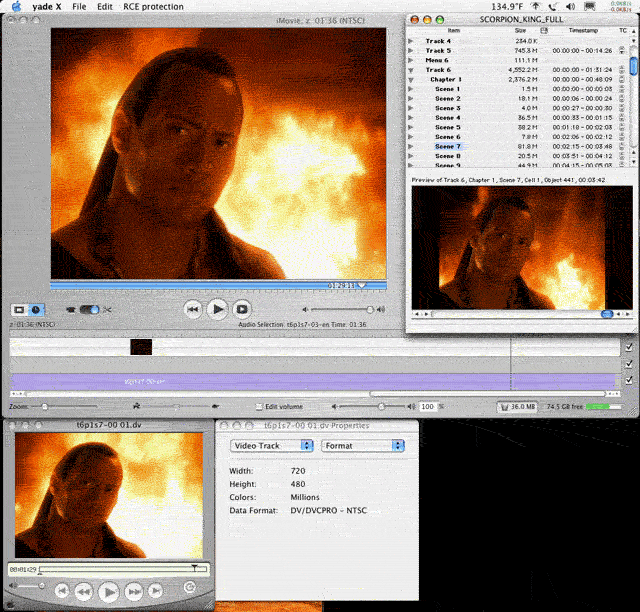Open the Format dropdown in Properties
Image resolution: width=640 pixels, height=612 pixels.
point(363,446)
